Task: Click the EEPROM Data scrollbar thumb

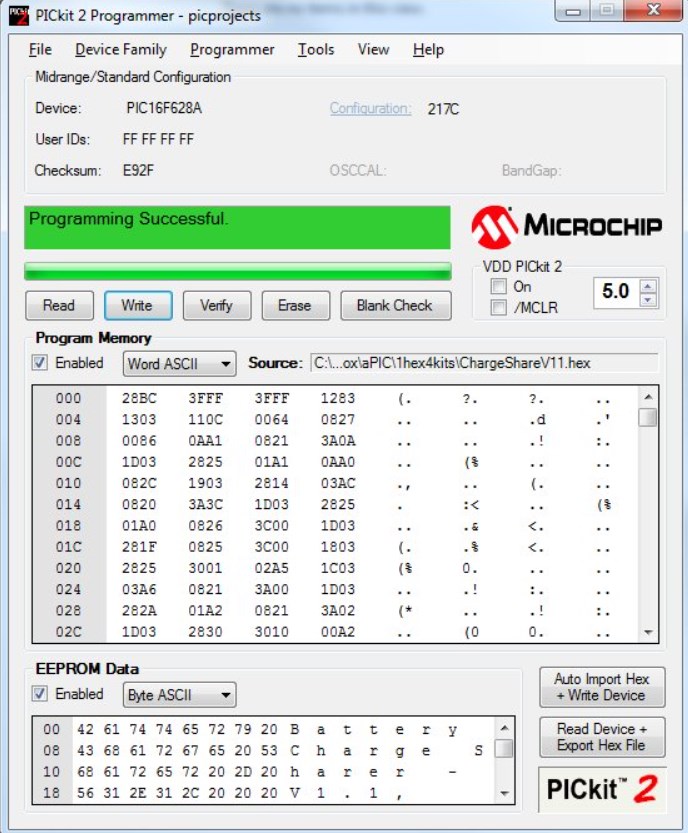Action: [504, 749]
